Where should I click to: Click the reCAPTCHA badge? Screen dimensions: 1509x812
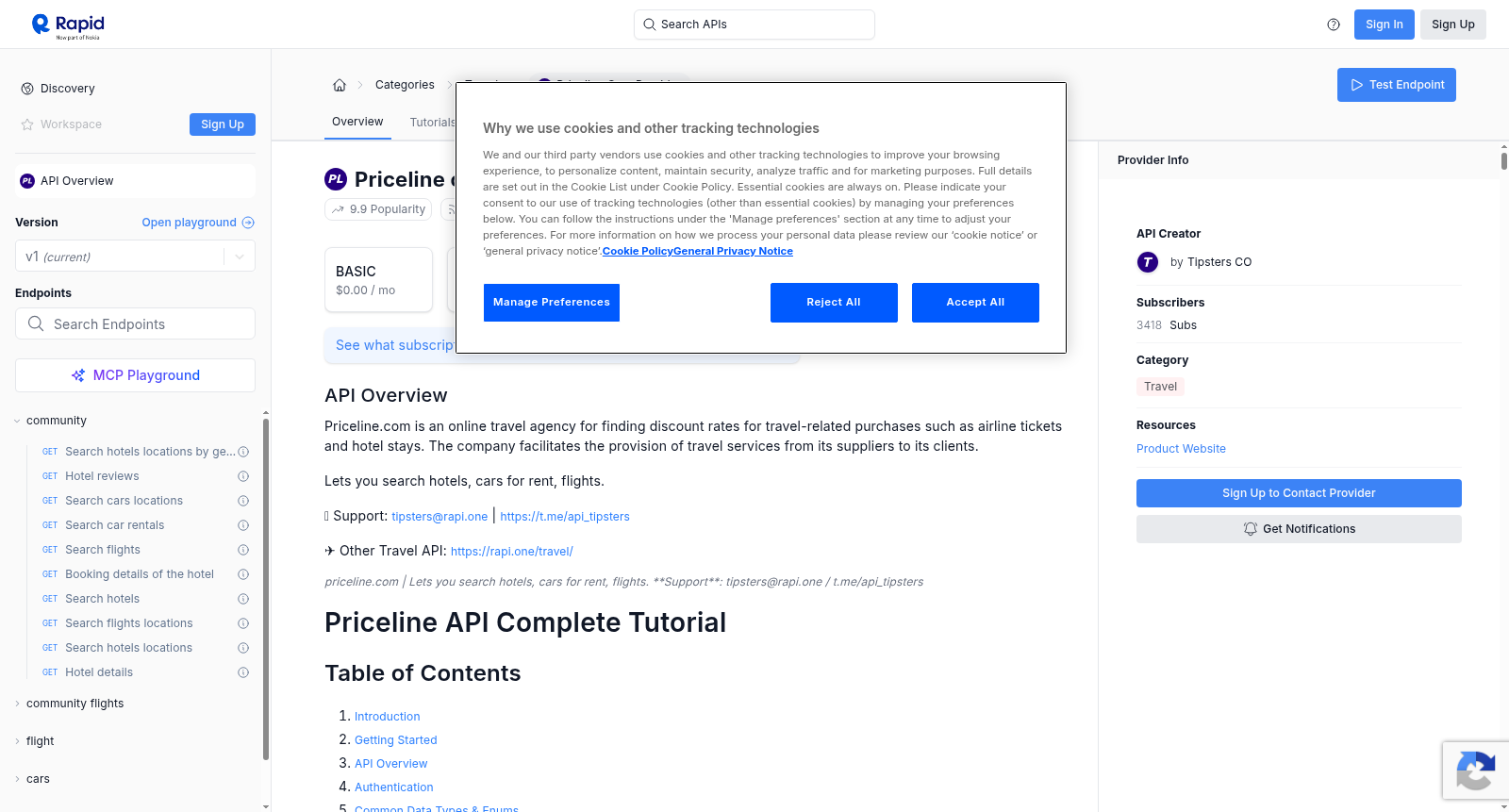1475,771
